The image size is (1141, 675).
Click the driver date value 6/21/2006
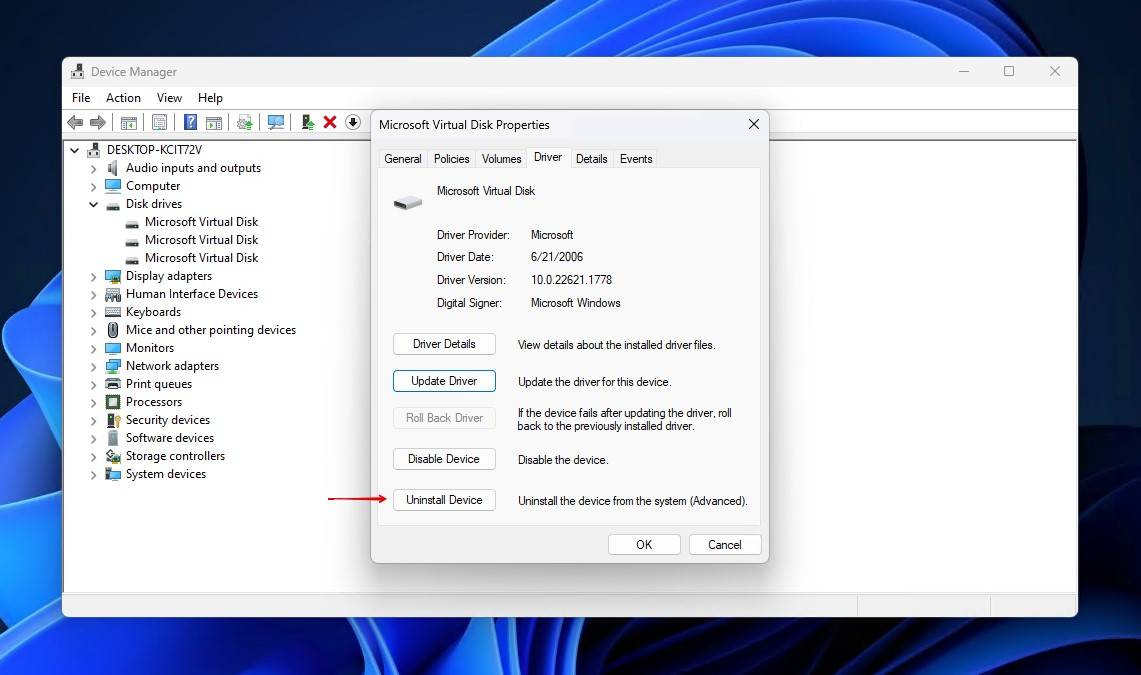(x=557, y=257)
